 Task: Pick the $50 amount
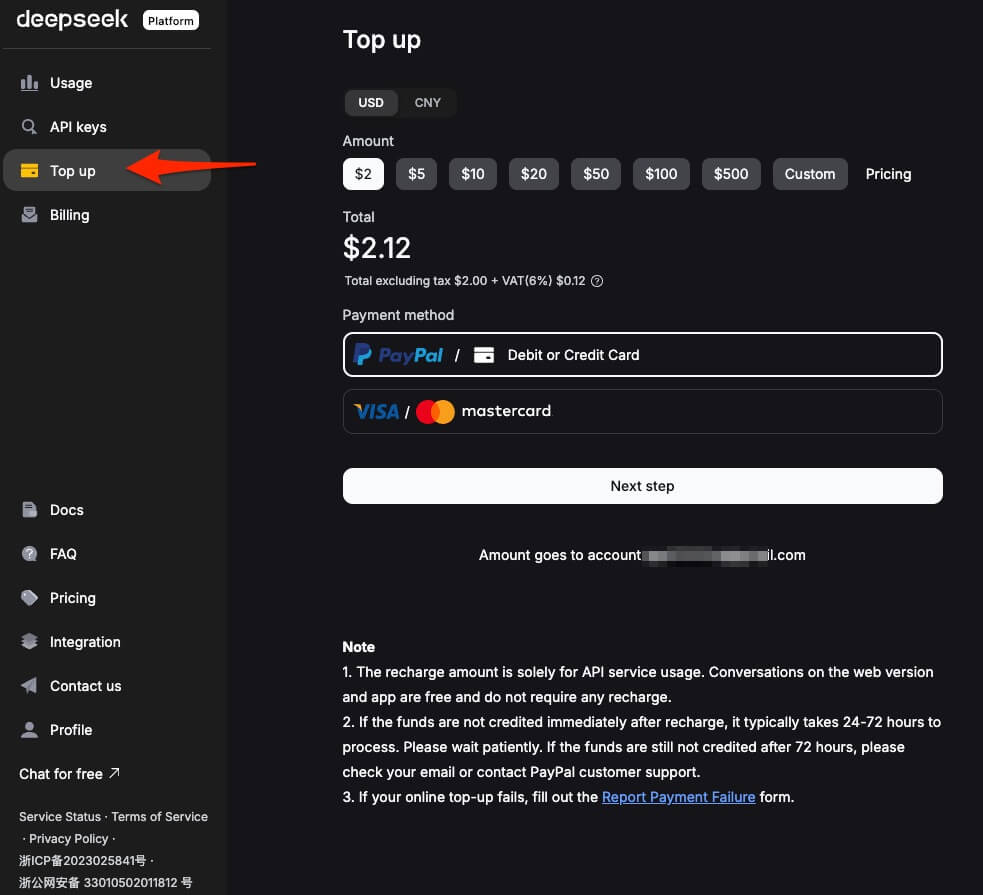pos(596,174)
